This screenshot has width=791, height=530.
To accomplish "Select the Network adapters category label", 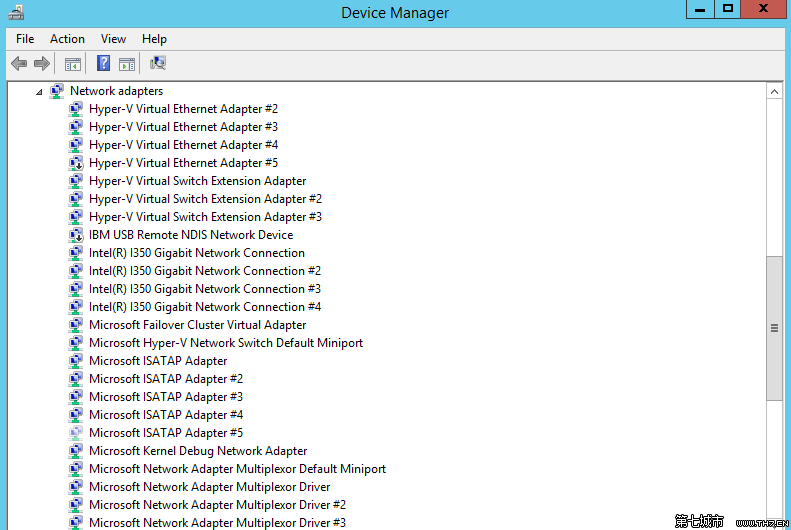I will tap(117, 91).
